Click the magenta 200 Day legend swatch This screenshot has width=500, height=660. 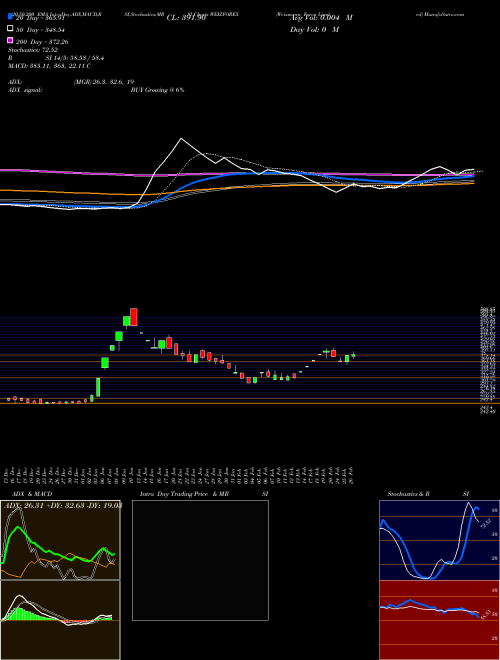click(11, 40)
